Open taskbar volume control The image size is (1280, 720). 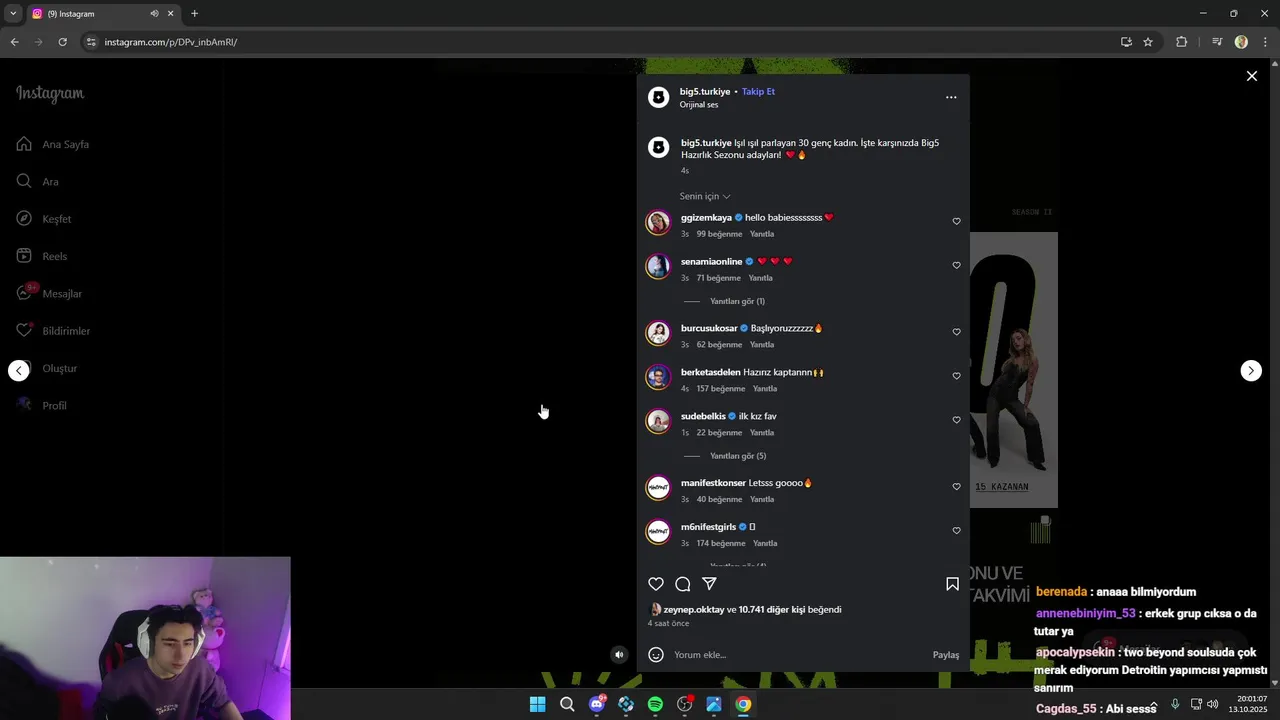pyautogui.click(x=1212, y=704)
